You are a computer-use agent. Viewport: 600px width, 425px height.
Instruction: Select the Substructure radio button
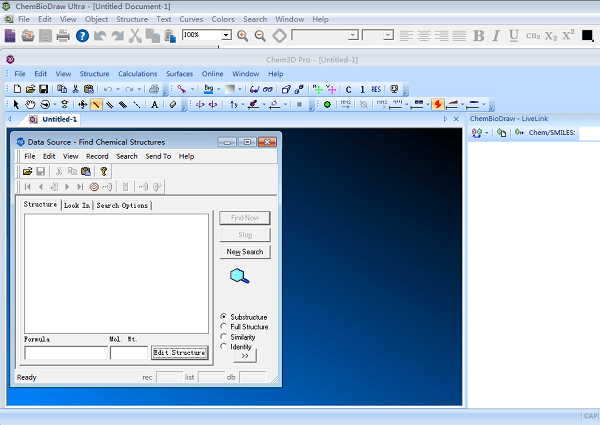[223, 316]
